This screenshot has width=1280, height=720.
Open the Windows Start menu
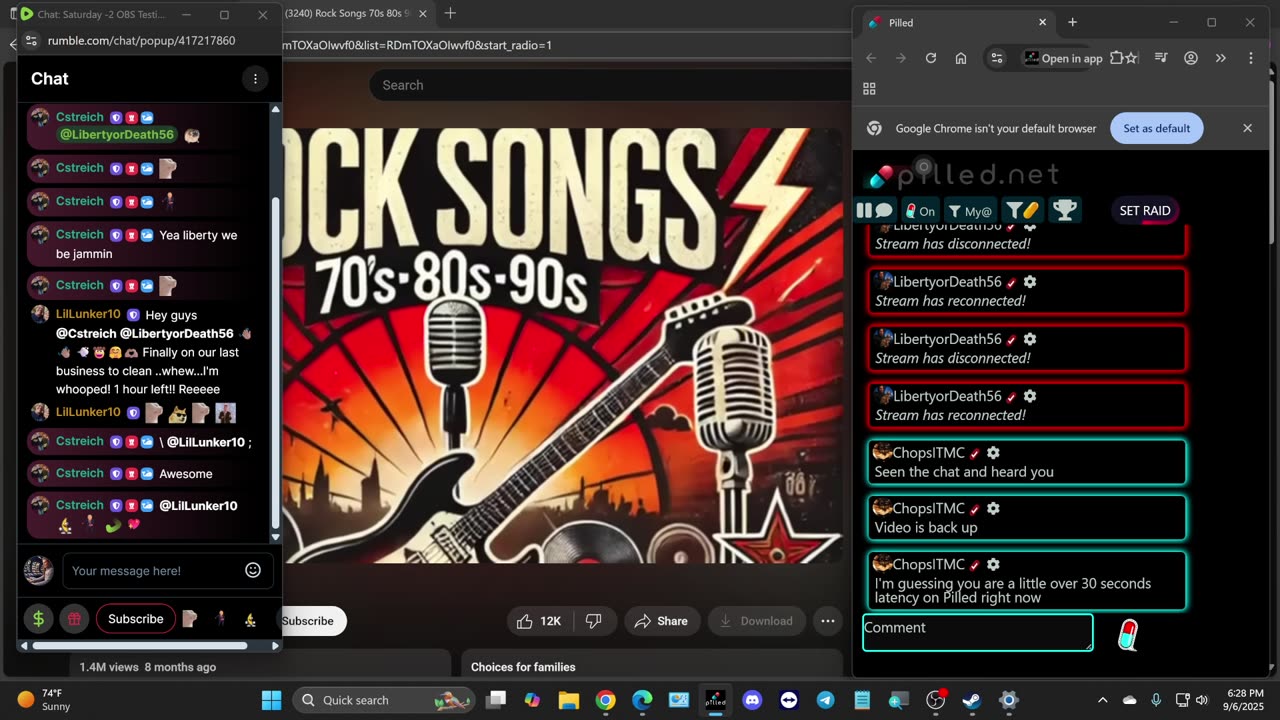[271, 700]
